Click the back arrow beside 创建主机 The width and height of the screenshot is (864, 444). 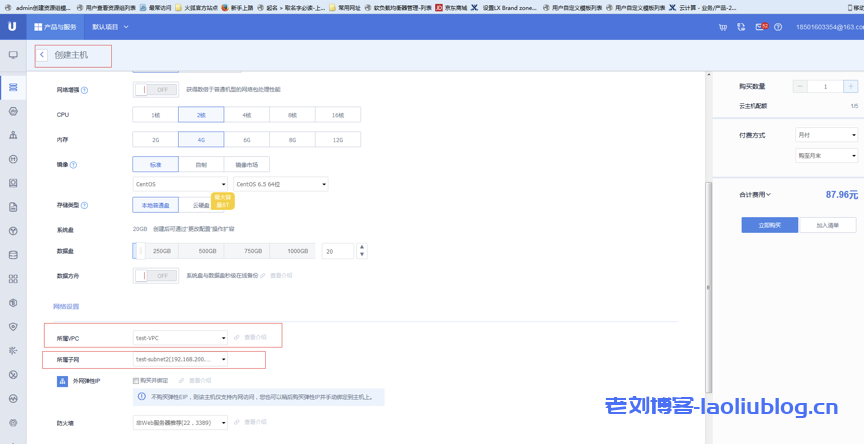[x=42, y=55]
